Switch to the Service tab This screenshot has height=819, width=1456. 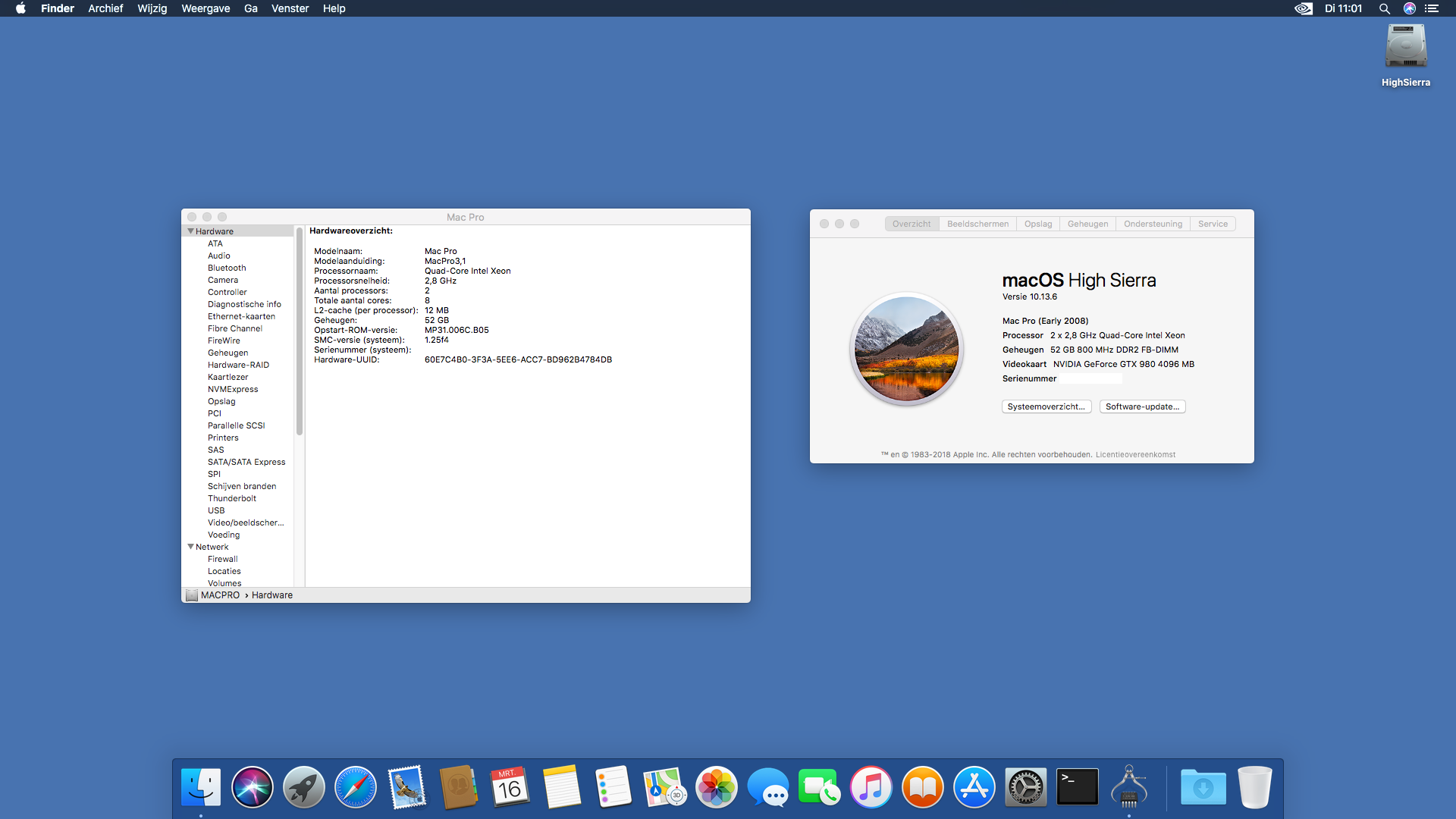(1213, 224)
